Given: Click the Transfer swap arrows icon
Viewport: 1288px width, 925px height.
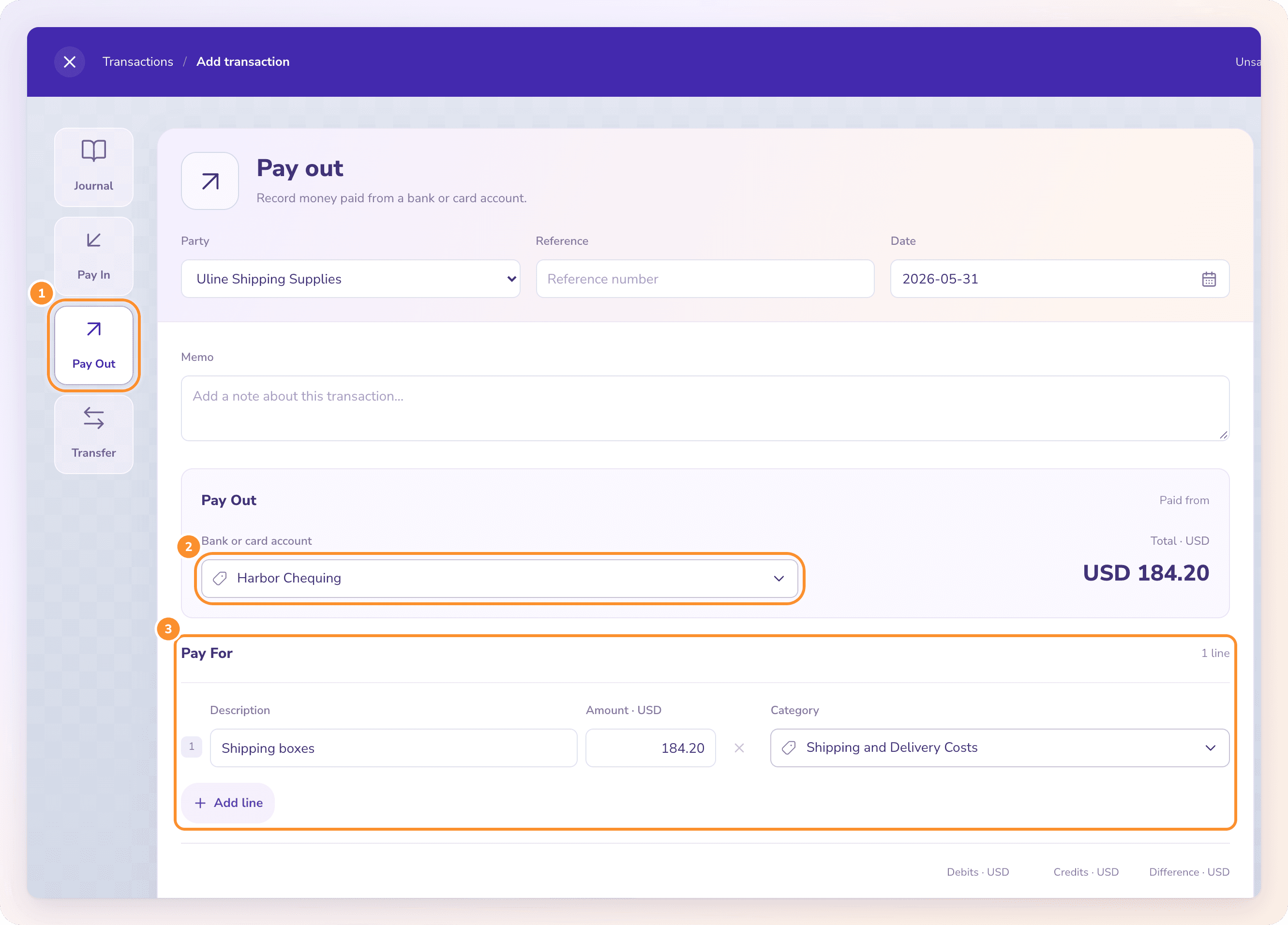Looking at the screenshot, I should pyautogui.click(x=94, y=418).
